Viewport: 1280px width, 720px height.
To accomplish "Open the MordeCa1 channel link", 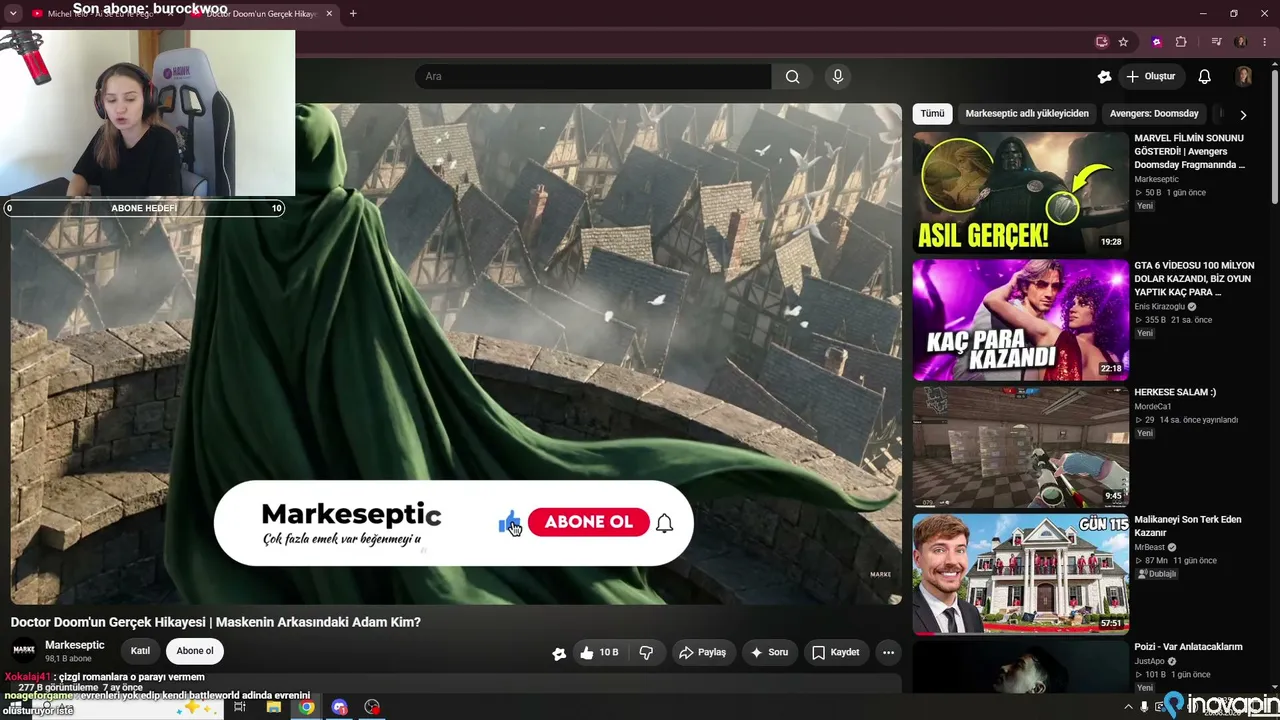I will point(1152,407).
